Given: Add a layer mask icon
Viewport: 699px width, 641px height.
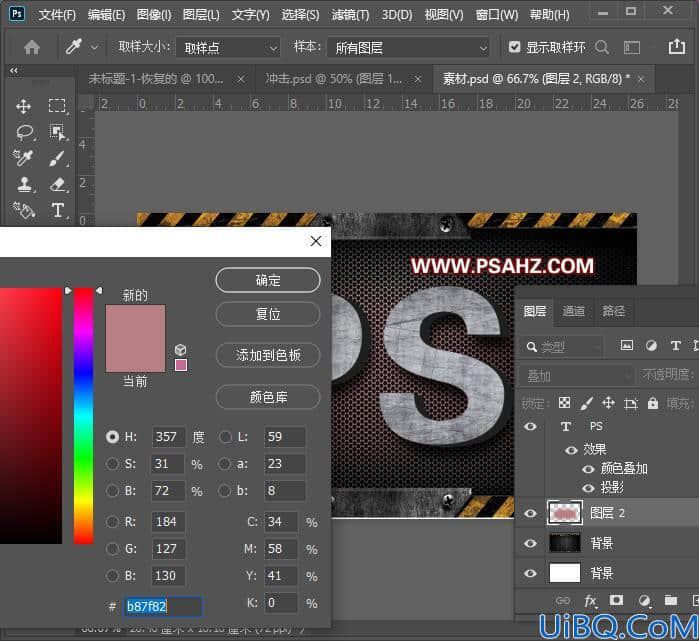Looking at the screenshot, I should [617, 600].
